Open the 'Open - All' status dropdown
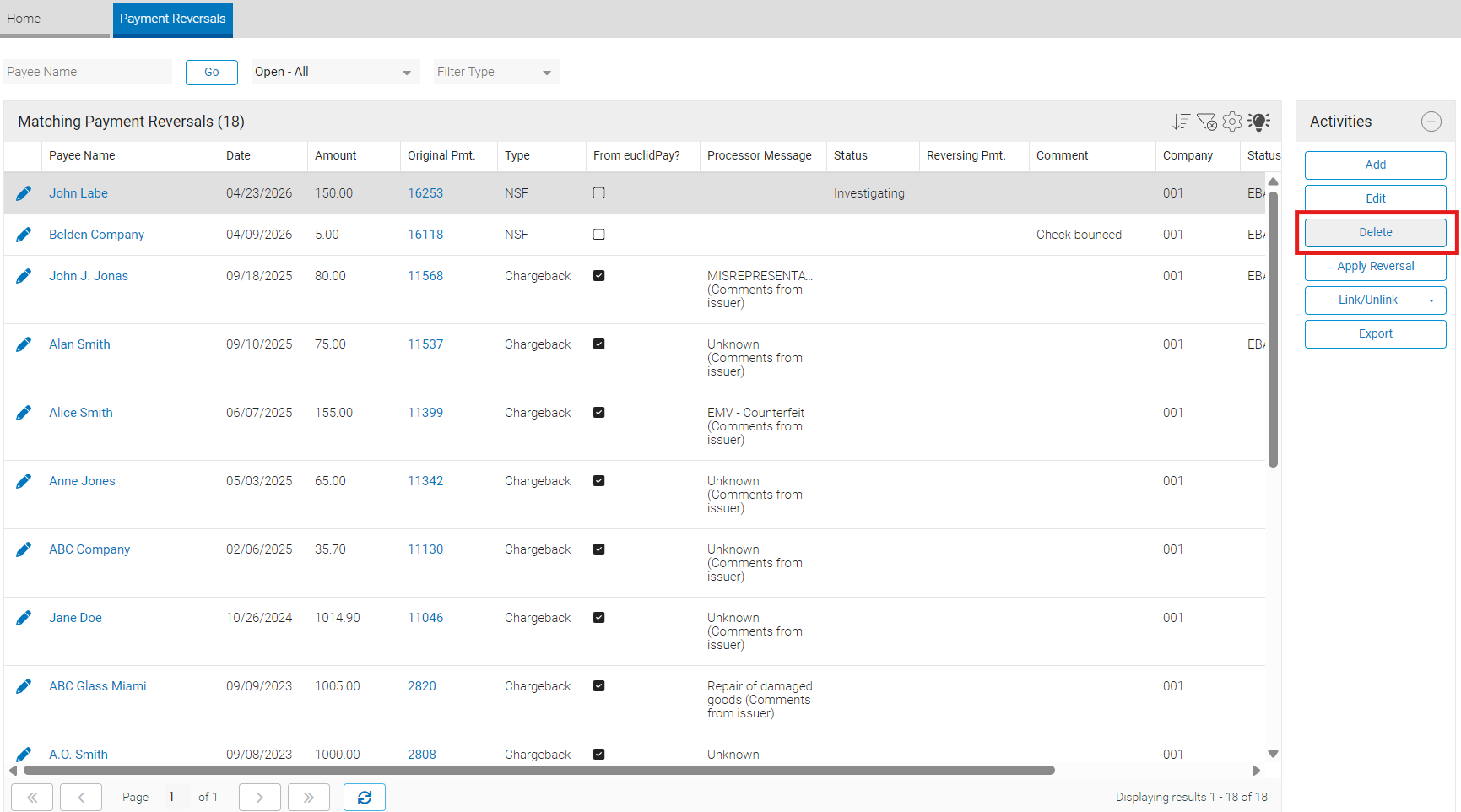1461x812 pixels. pos(335,72)
